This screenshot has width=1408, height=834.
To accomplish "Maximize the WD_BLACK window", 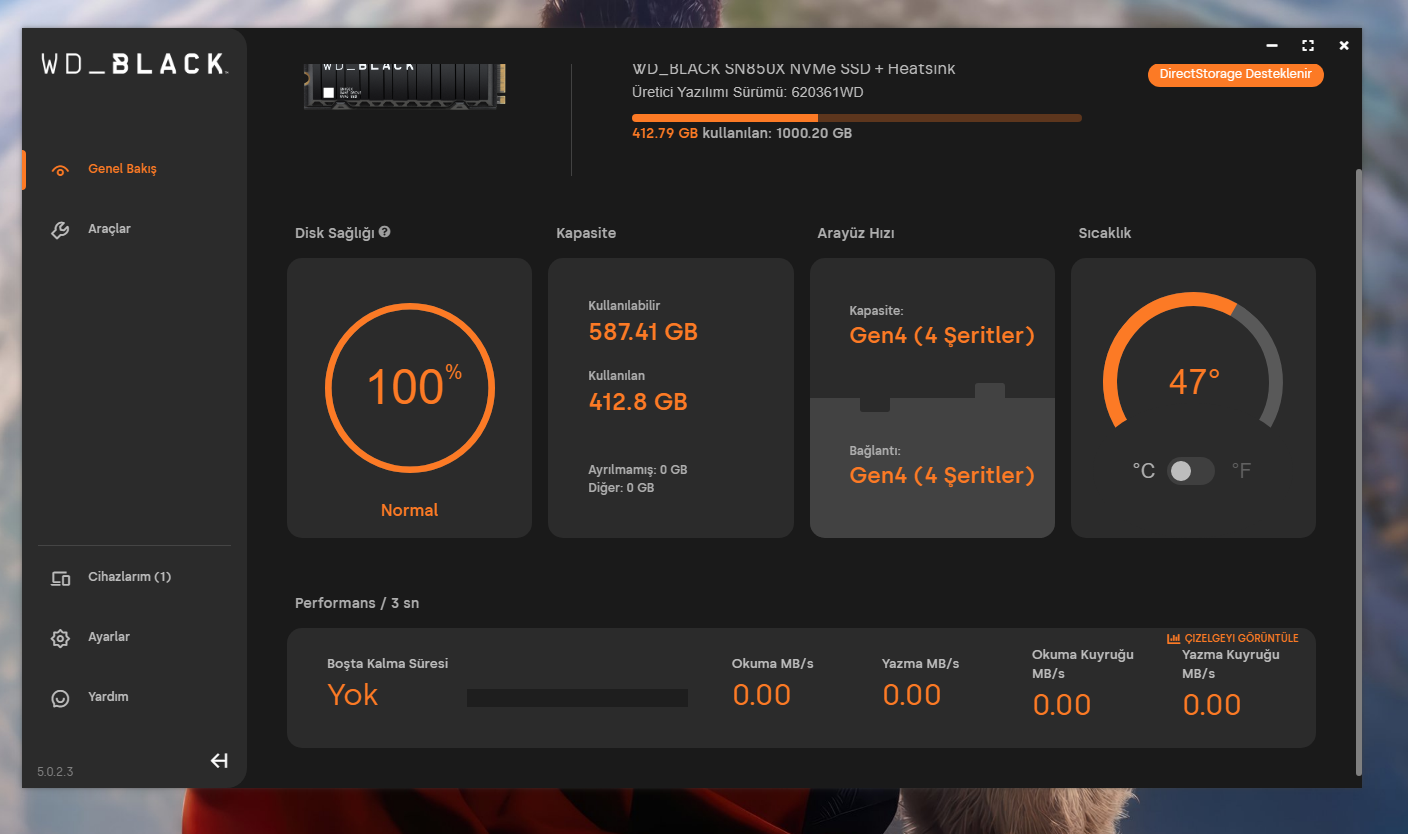I will pos(1308,46).
